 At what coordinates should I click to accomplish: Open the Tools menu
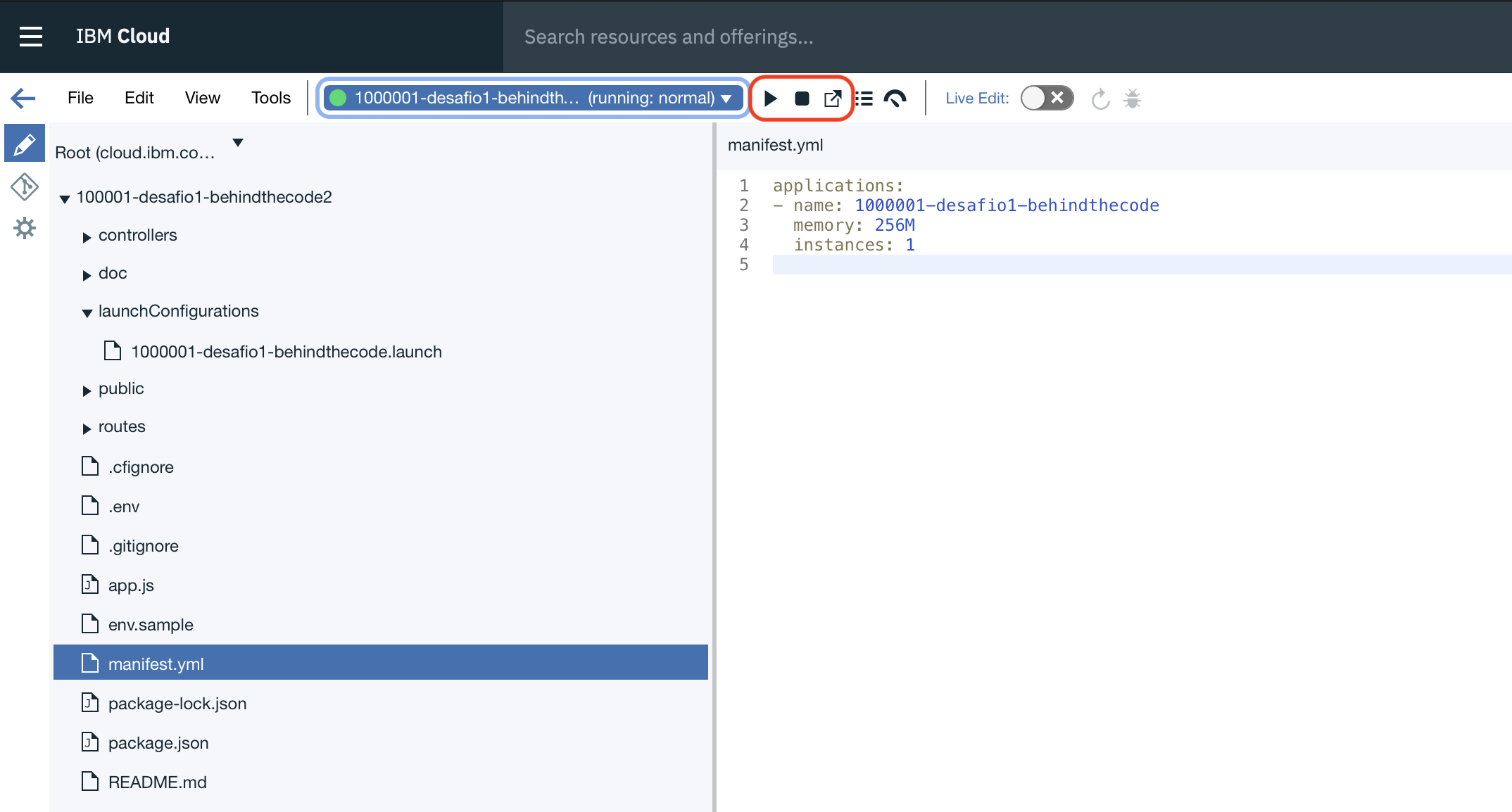[x=271, y=98]
